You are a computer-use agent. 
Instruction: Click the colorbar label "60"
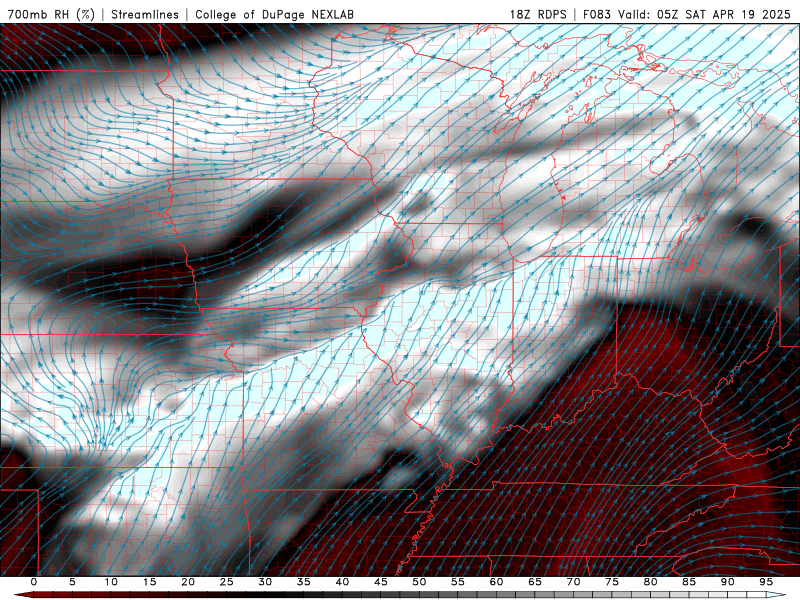(x=496, y=582)
